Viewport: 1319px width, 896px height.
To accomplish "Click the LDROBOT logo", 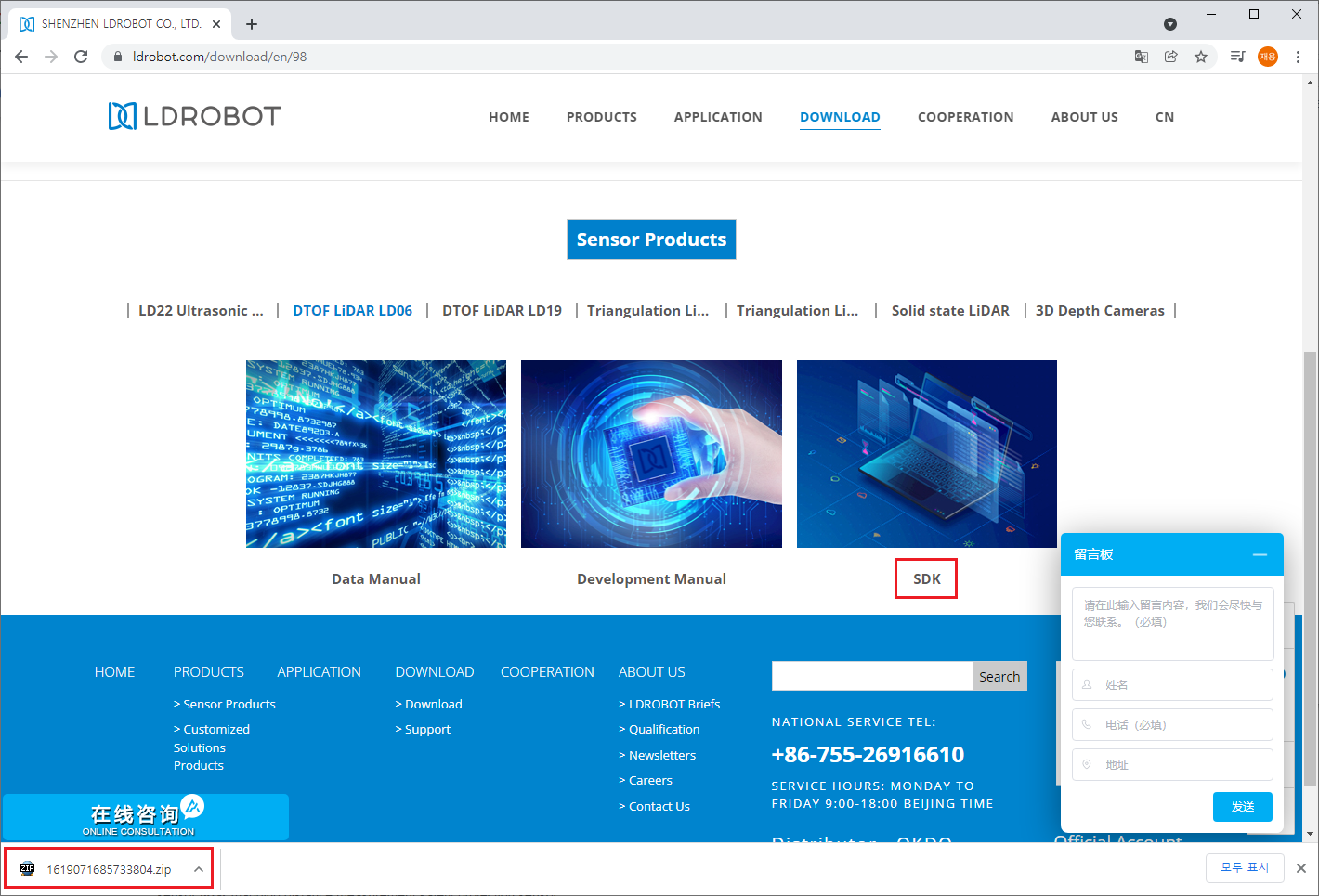I will point(195,116).
